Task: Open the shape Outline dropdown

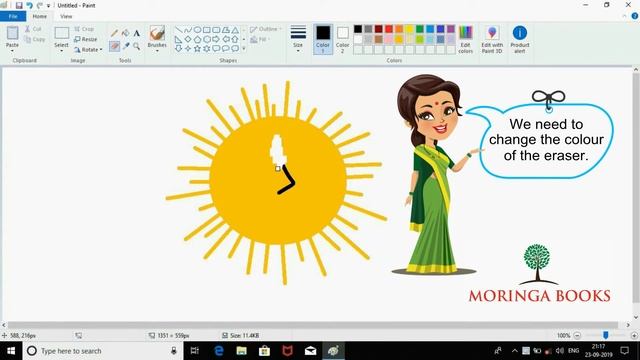Action: (266, 29)
